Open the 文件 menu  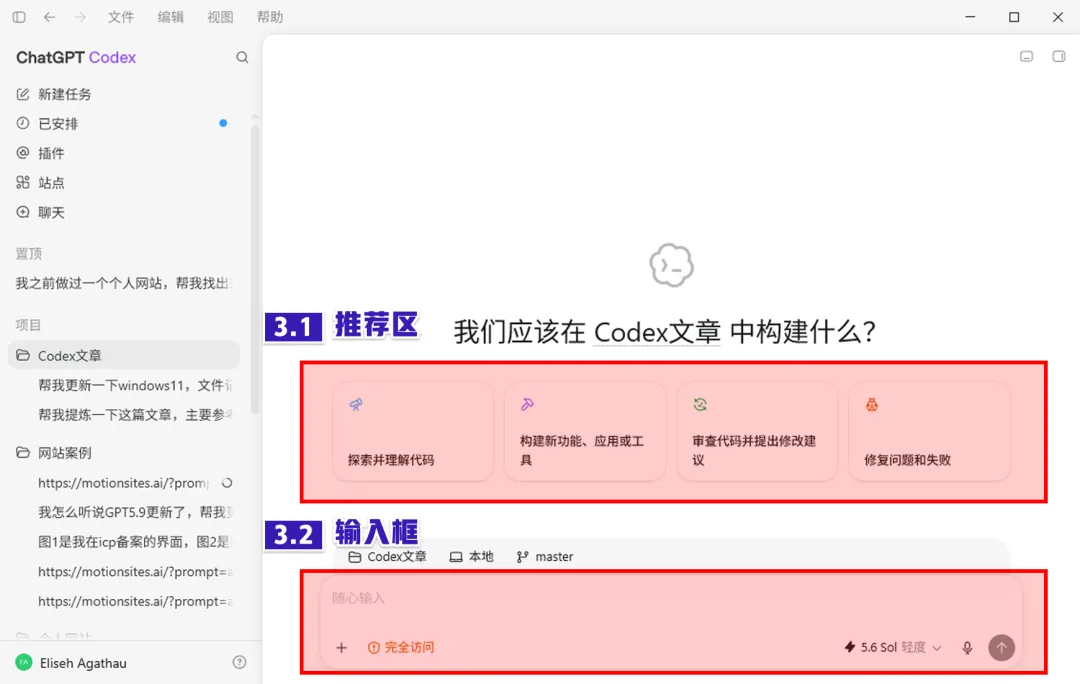[121, 17]
